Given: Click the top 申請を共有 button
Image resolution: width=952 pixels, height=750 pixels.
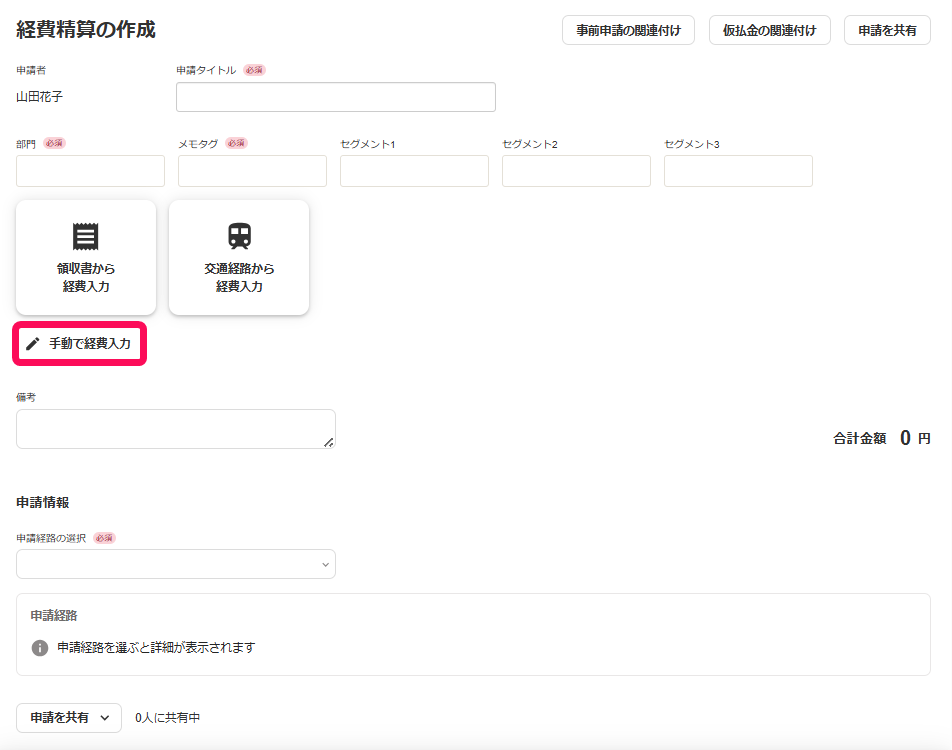Looking at the screenshot, I should 887,30.
